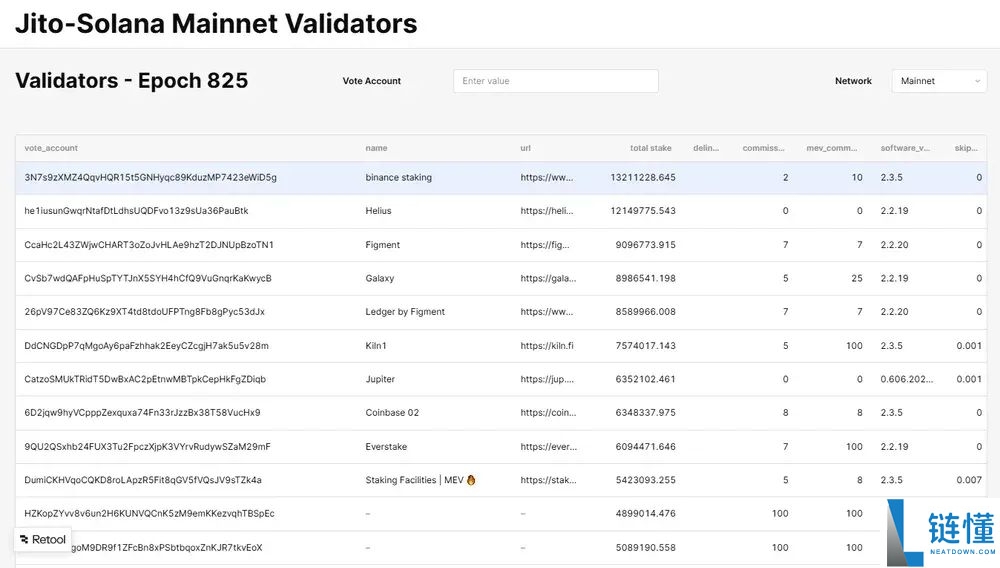The width and height of the screenshot is (1000, 568).
Task: Click the Jupiter validator name
Action: [380, 380]
